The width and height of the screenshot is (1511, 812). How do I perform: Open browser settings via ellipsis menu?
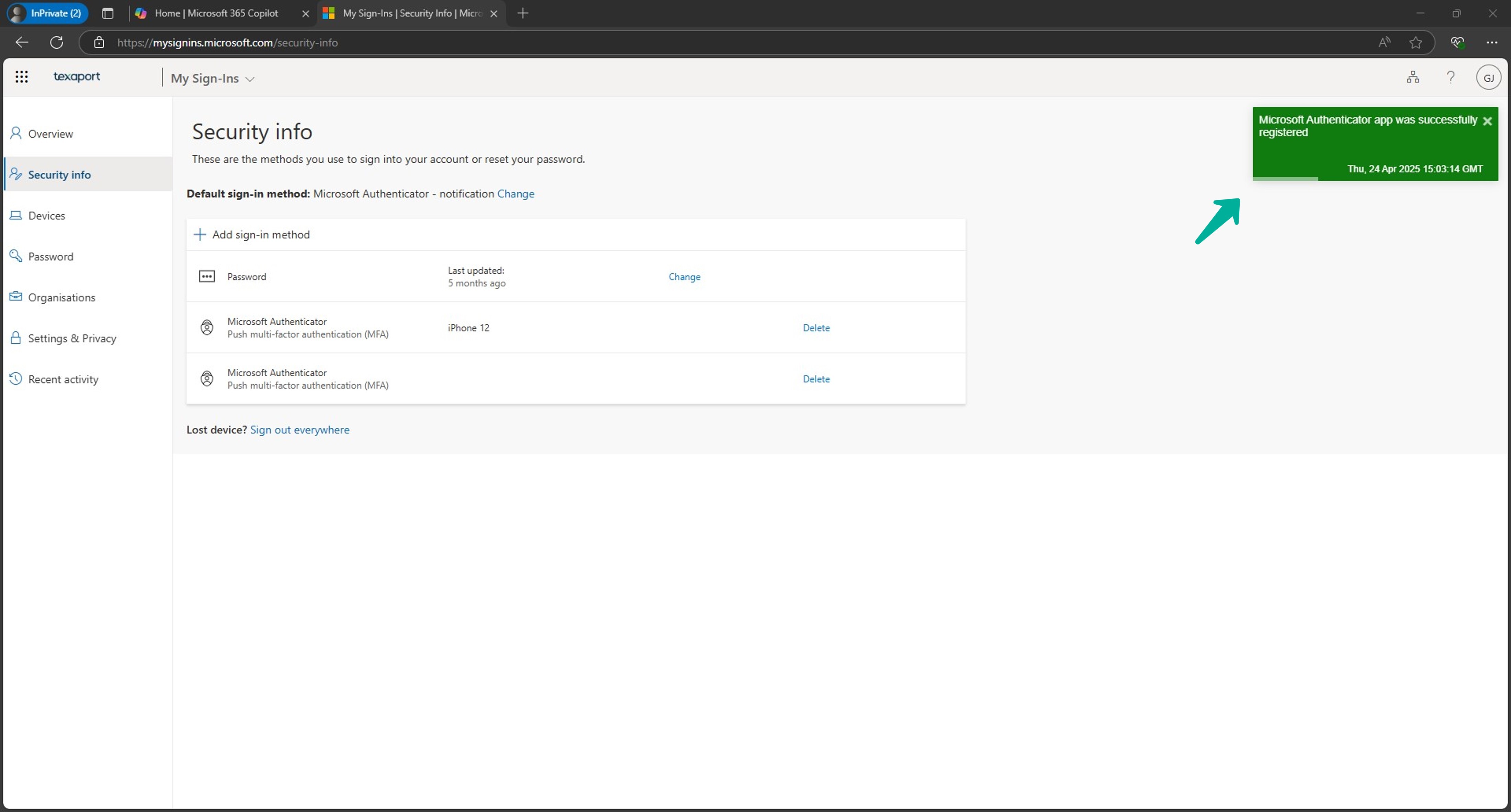click(x=1493, y=42)
